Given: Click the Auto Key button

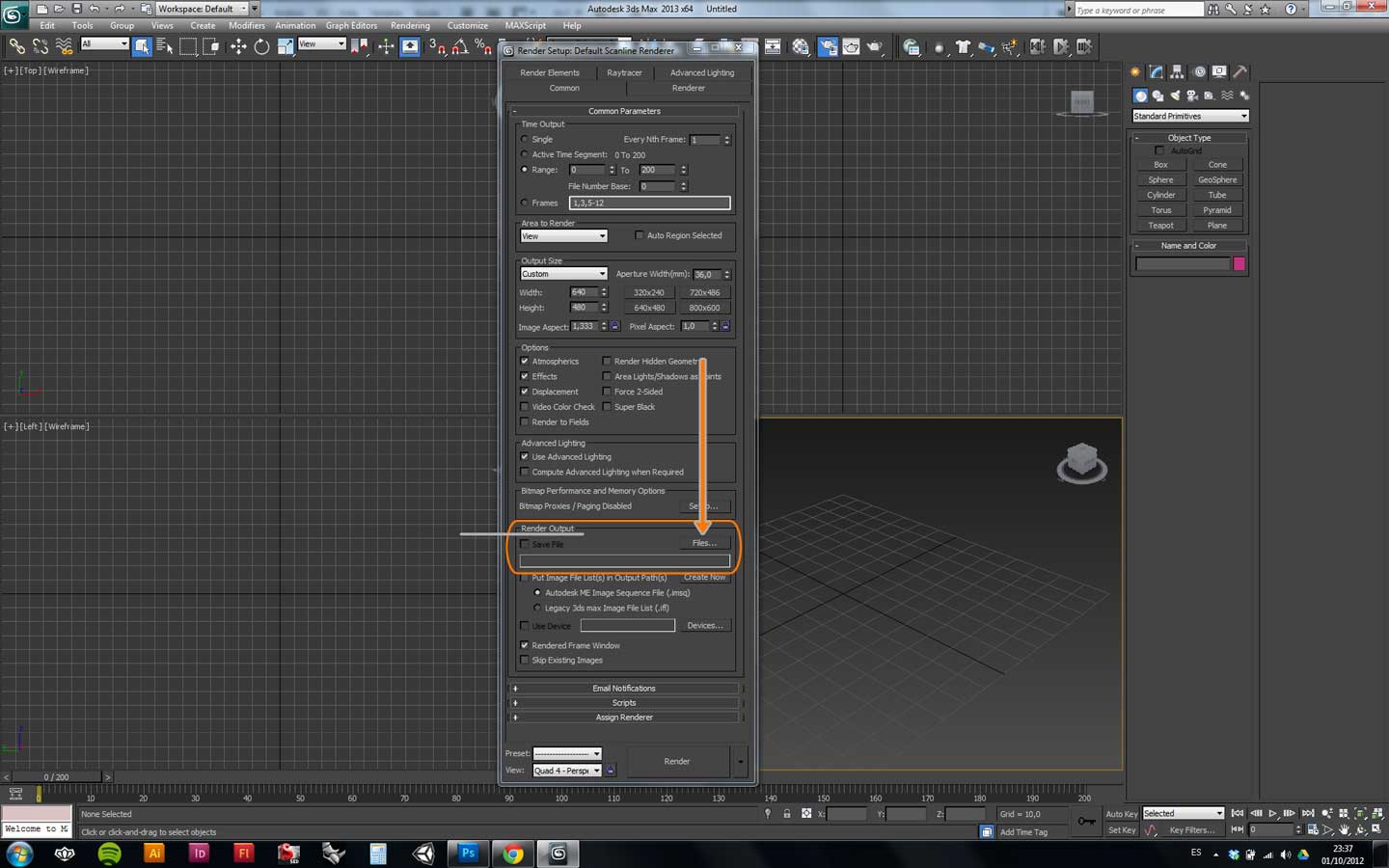Looking at the screenshot, I should point(1122,814).
